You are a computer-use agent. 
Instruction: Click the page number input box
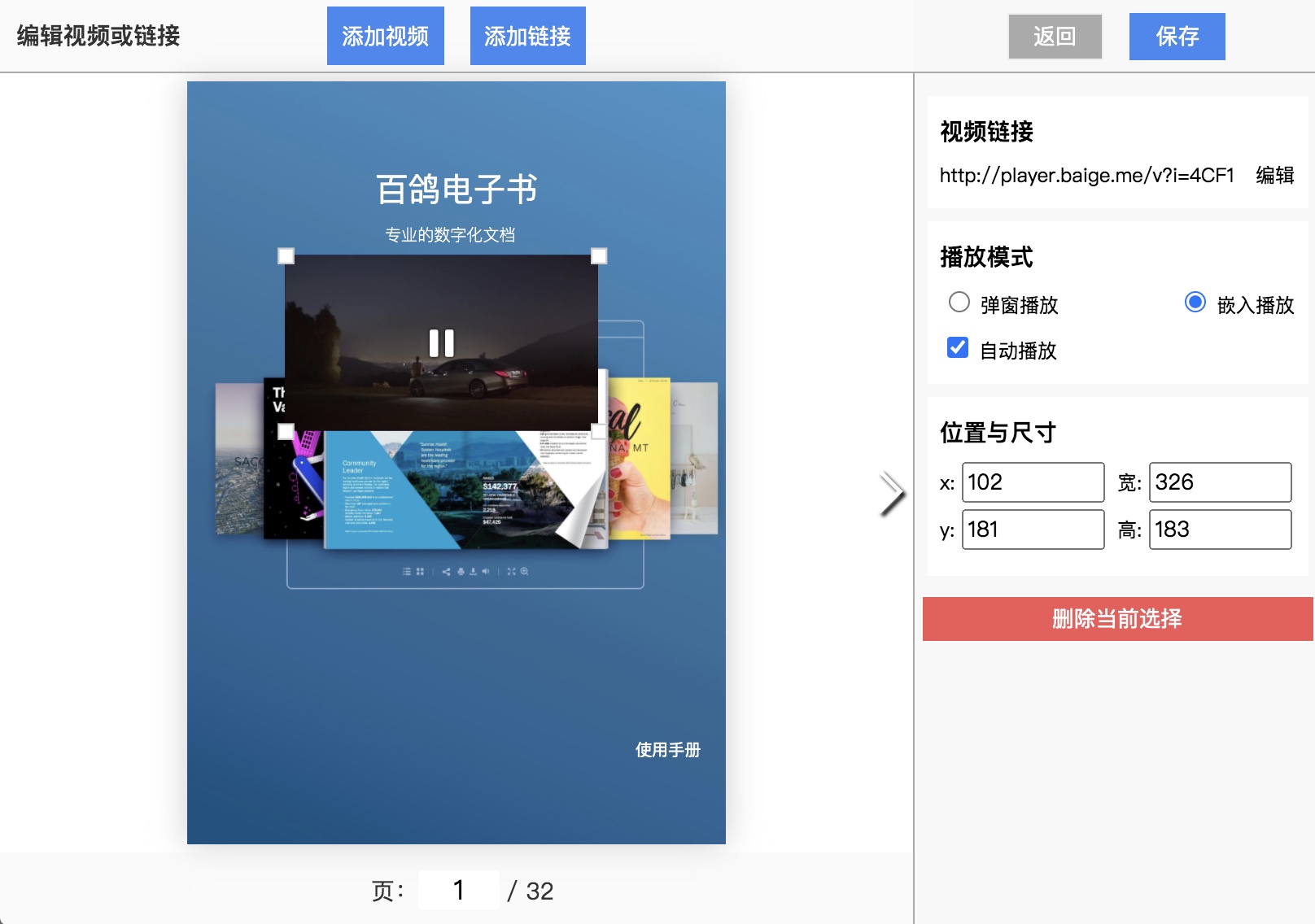458,890
